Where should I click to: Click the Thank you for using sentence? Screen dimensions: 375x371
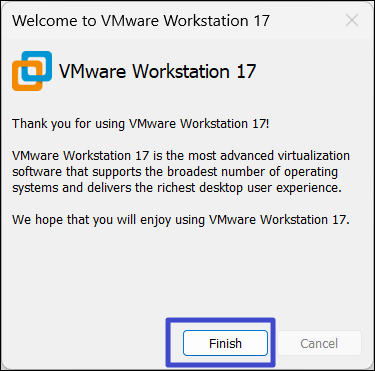(x=140, y=124)
